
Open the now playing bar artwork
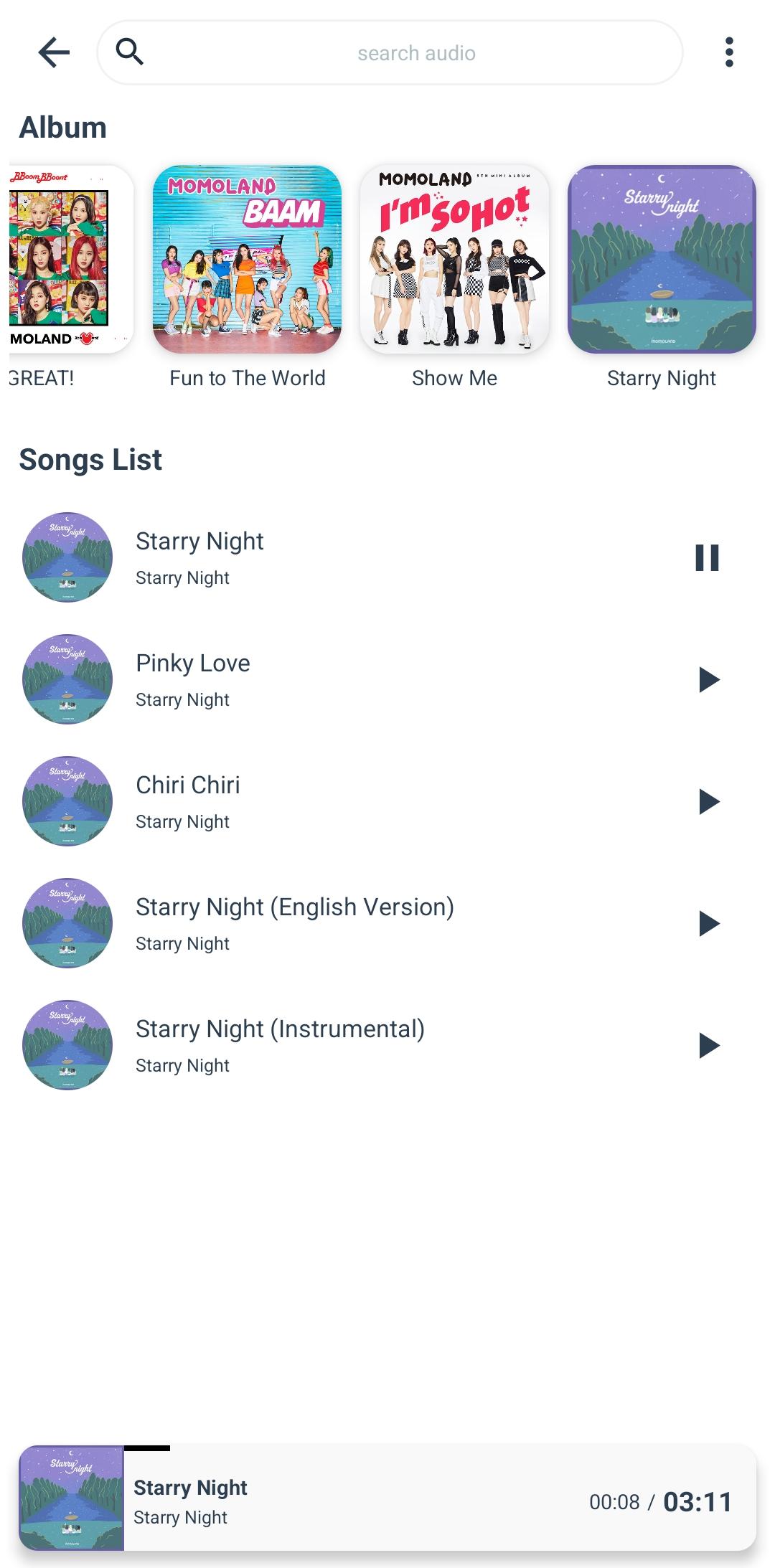pos(71,1498)
